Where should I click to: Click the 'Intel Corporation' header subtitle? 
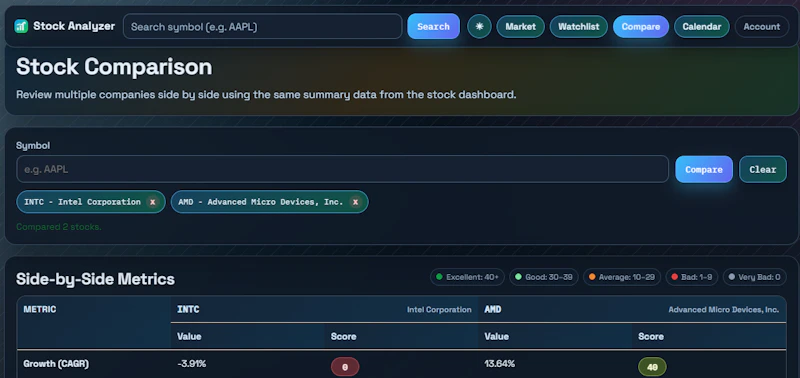(439, 310)
